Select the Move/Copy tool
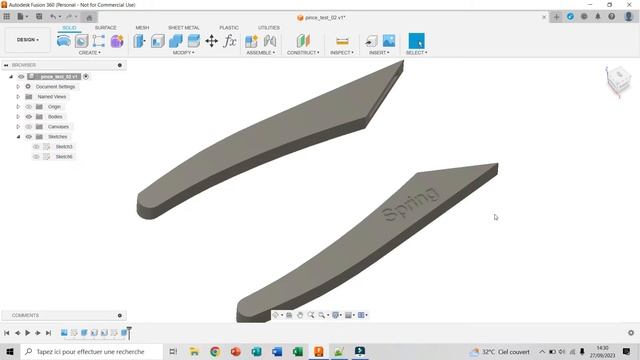640x360 pixels. (211, 41)
